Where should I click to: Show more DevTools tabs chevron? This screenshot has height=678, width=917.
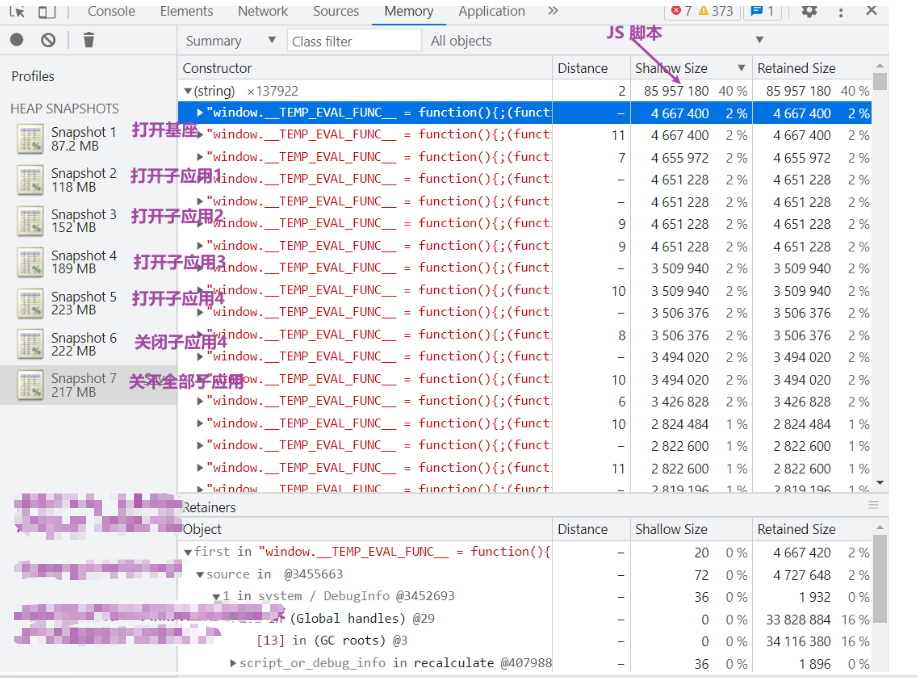click(553, 11)
